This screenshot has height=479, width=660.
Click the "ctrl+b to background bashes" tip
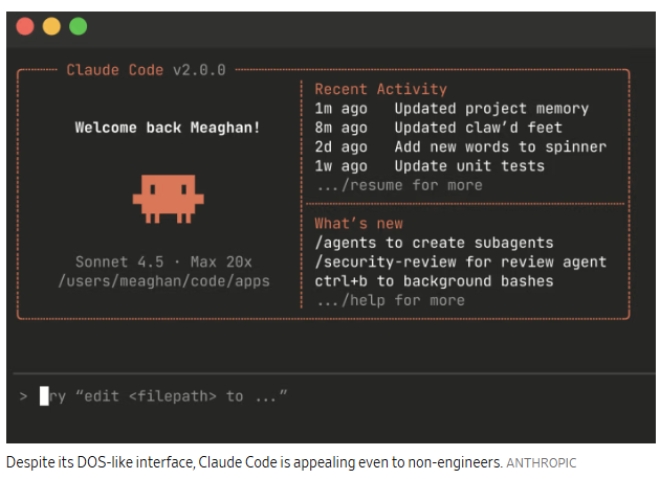coord(433,281)
